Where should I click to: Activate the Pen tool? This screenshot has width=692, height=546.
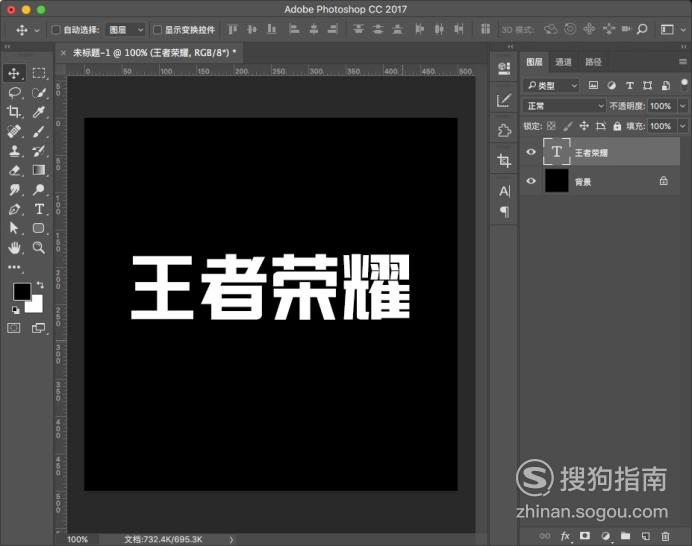point(14,209)
